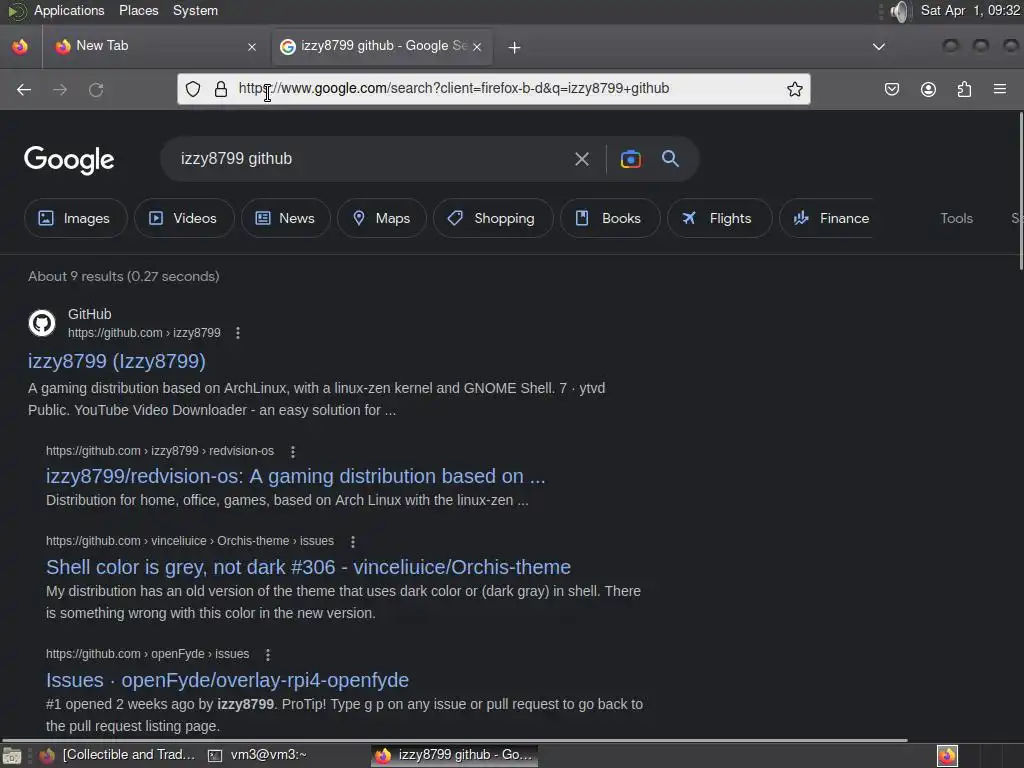This screenshot has height=768, width=1024.
Task: Click the Sat Apr 1 clock in top panel
Action: click(x=970, y=10)
